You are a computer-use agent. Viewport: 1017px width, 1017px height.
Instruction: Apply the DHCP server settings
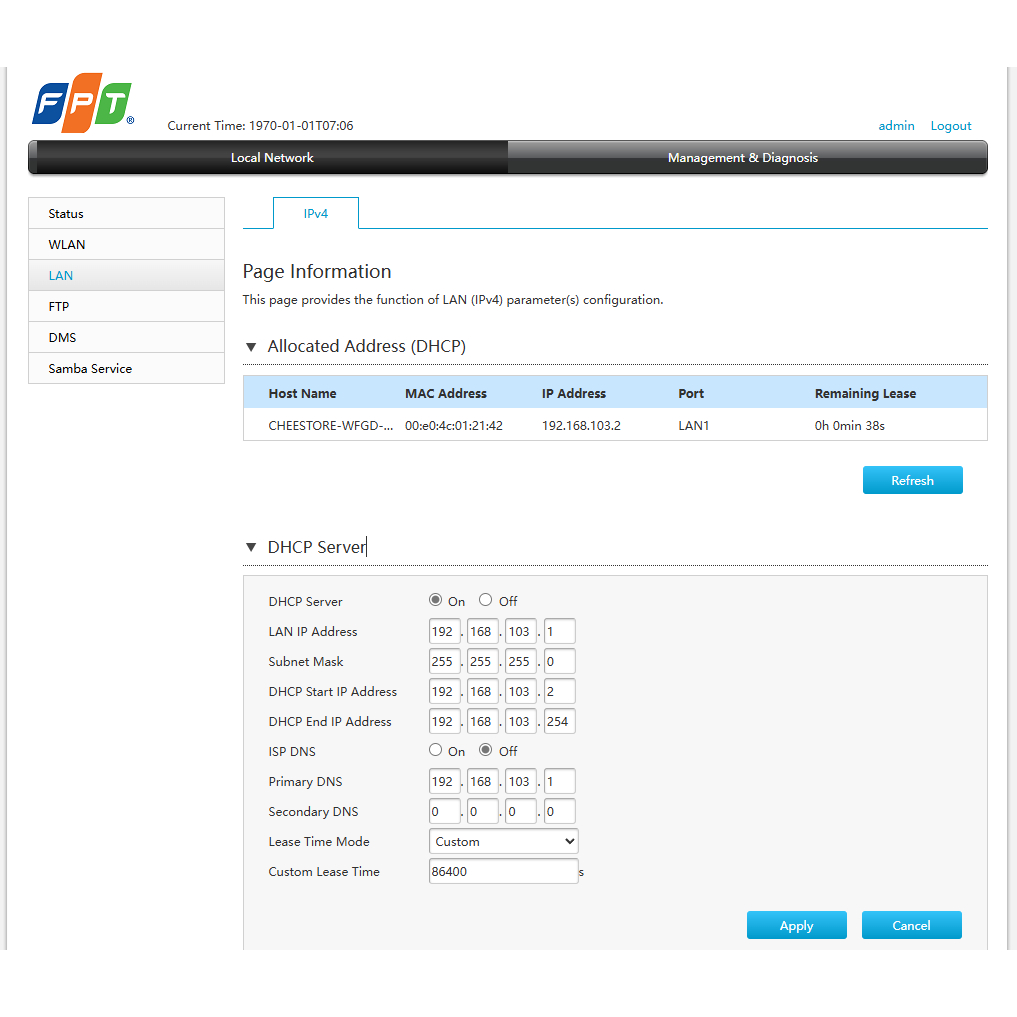[796, 926]
